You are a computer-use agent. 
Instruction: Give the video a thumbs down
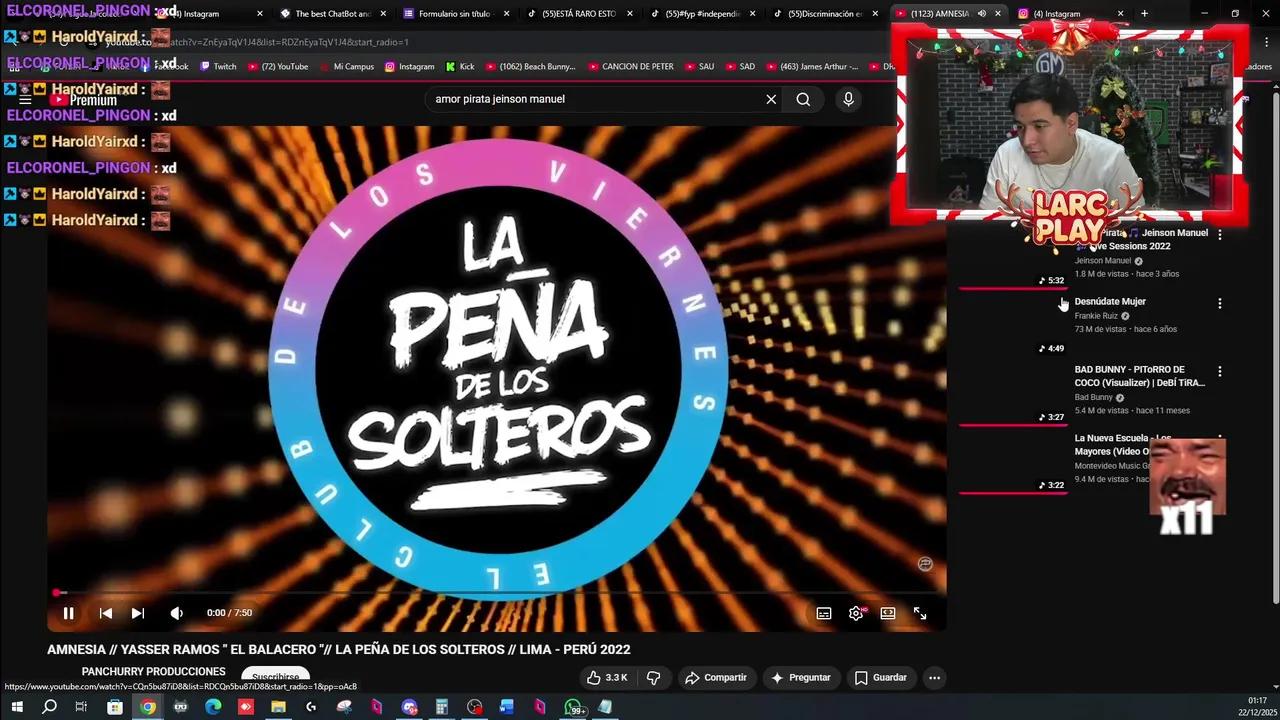click(x=653, y=677)
